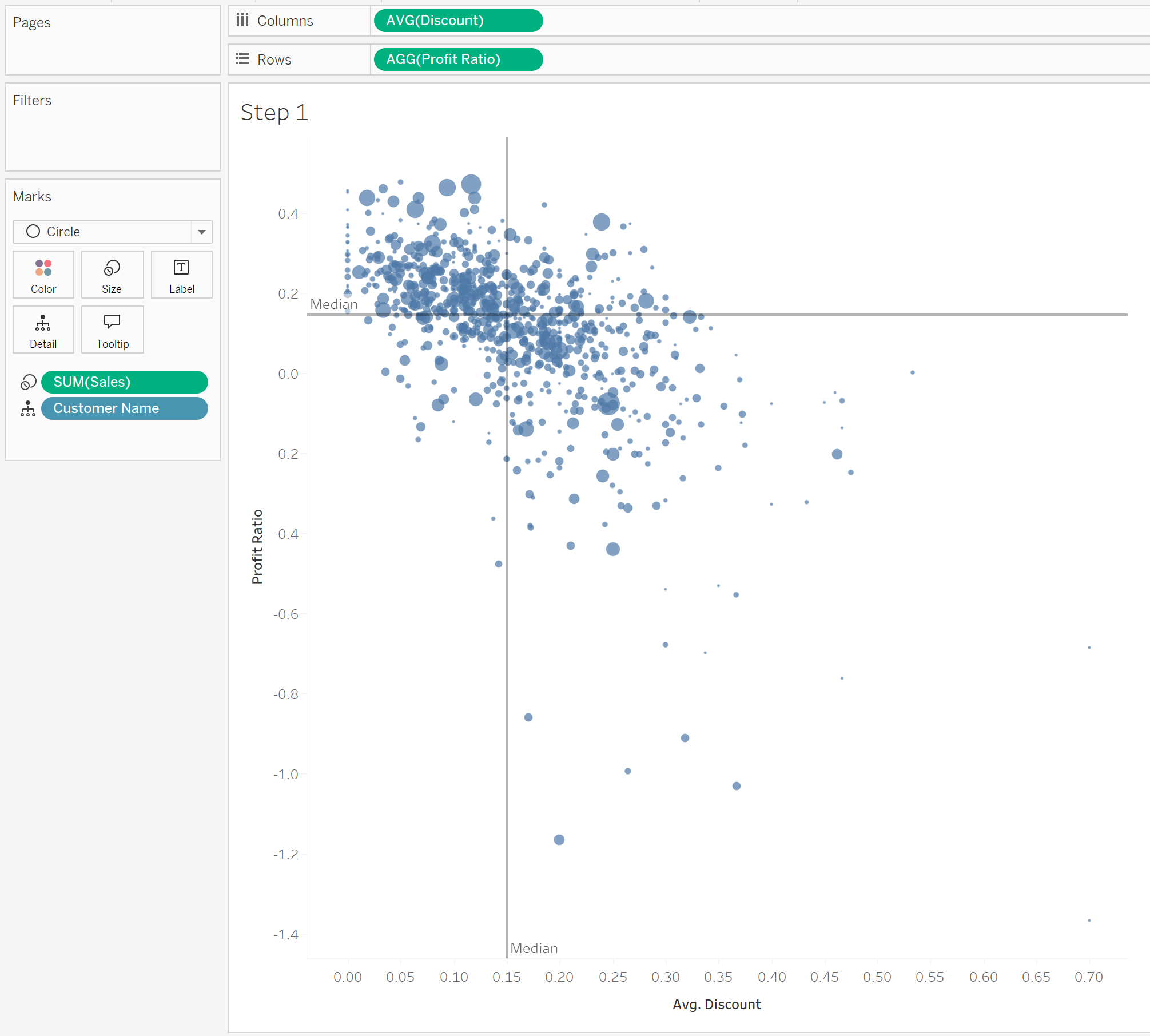The height and width of the screenshot is (1036, 1150).
Task: Open the Color marks card
Action: click(43, 275)
